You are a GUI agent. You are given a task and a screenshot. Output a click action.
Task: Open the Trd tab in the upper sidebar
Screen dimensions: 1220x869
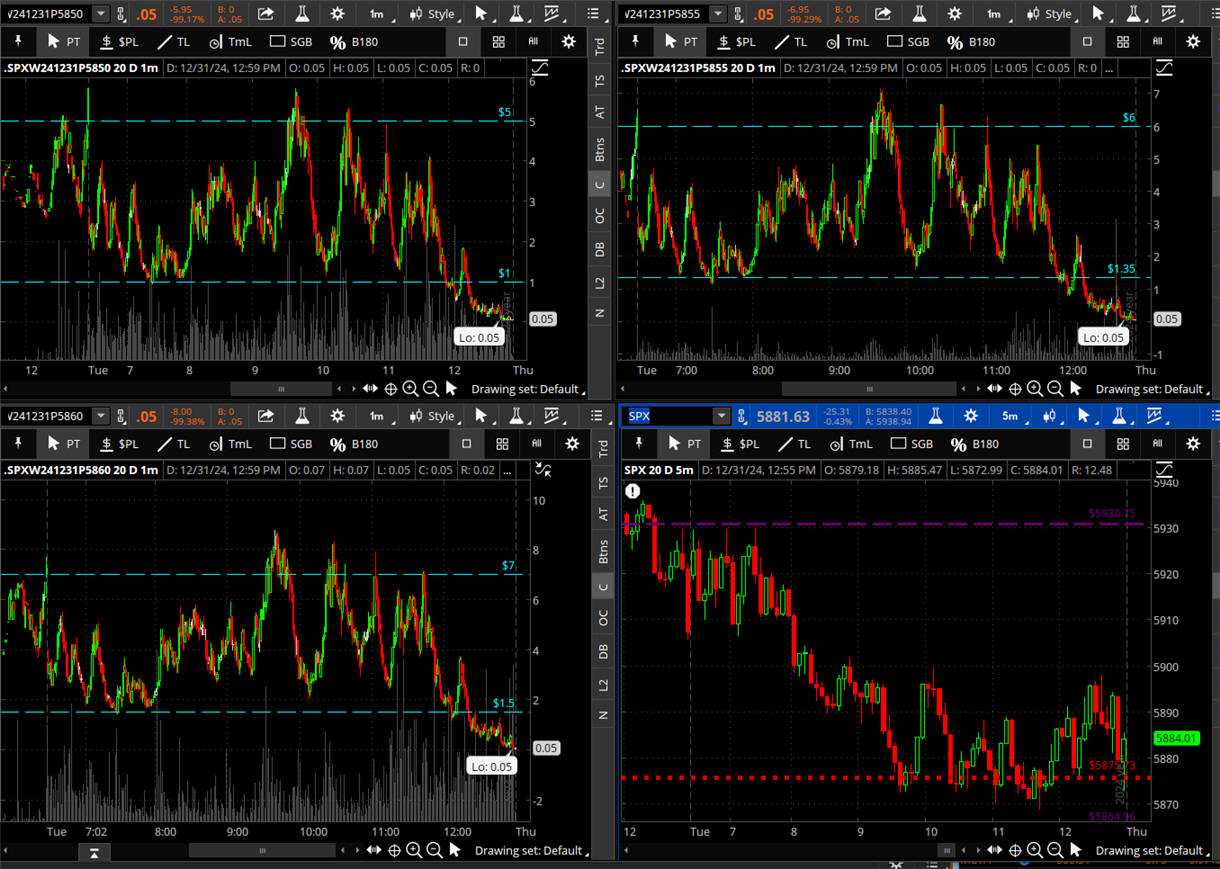(x=600, y=46)
